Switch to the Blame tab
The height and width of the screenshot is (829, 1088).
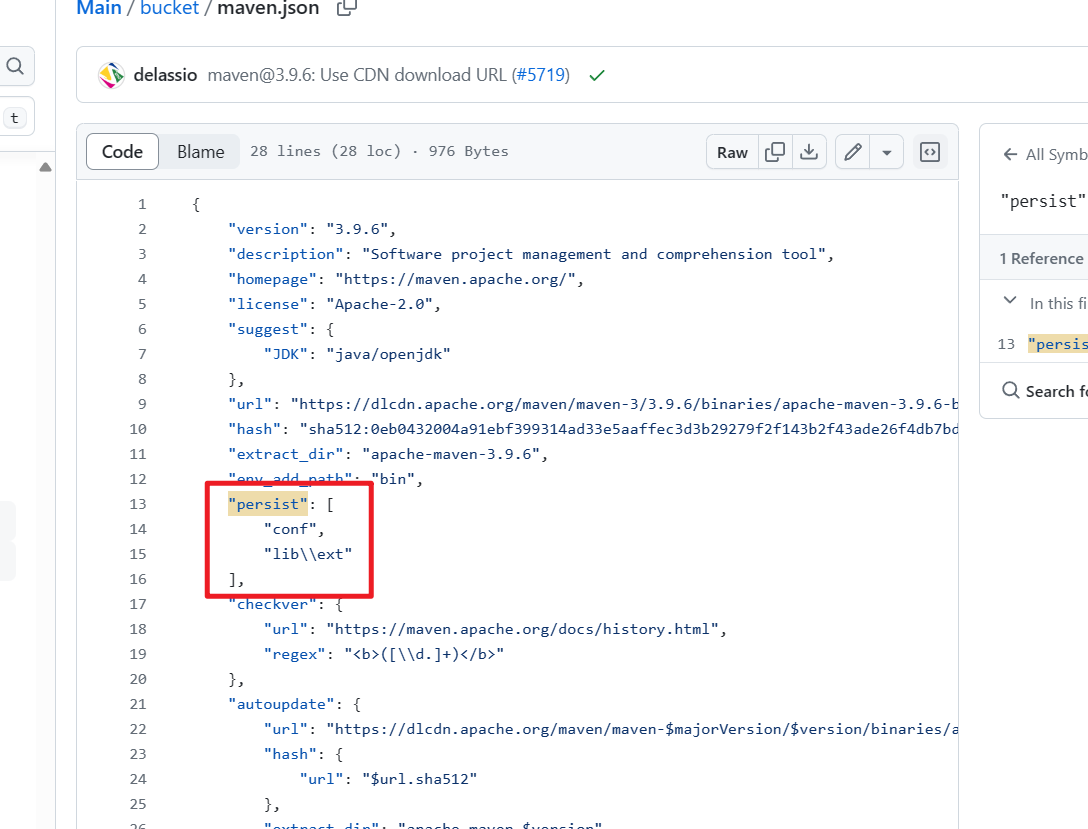[201, 152]
